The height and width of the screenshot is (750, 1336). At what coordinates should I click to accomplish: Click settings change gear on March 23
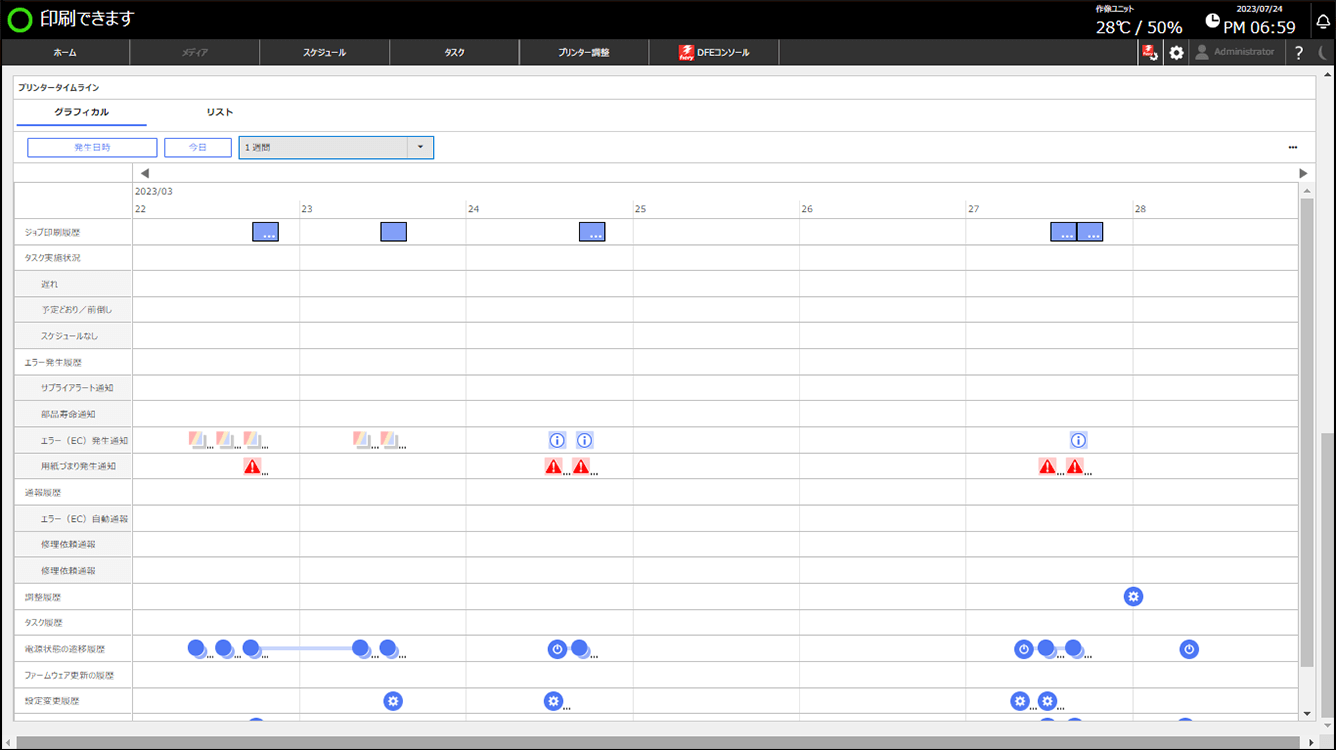click(393, 701)
